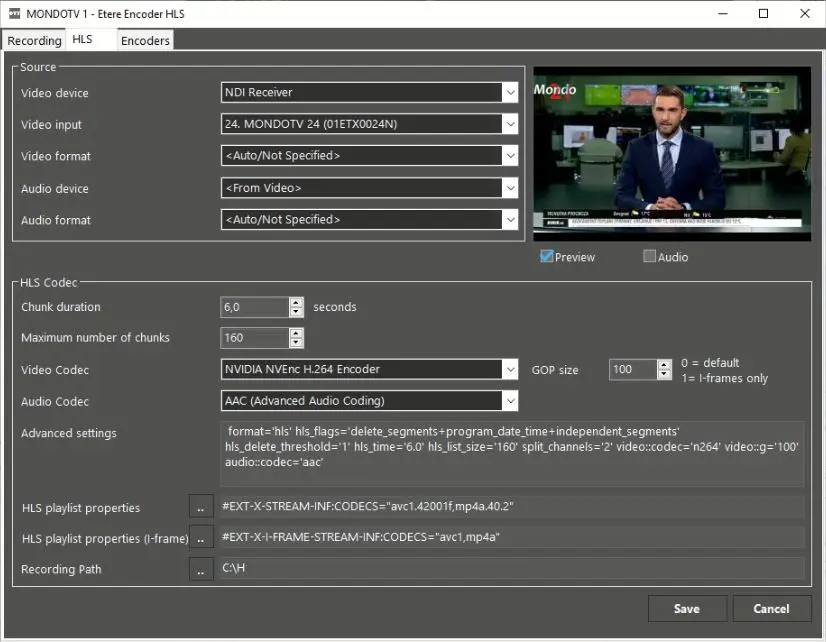The height and width of the screenshot is (642, 826).
Task: Browse for HLS playlist properties
Action: click(x=201, y=508)
